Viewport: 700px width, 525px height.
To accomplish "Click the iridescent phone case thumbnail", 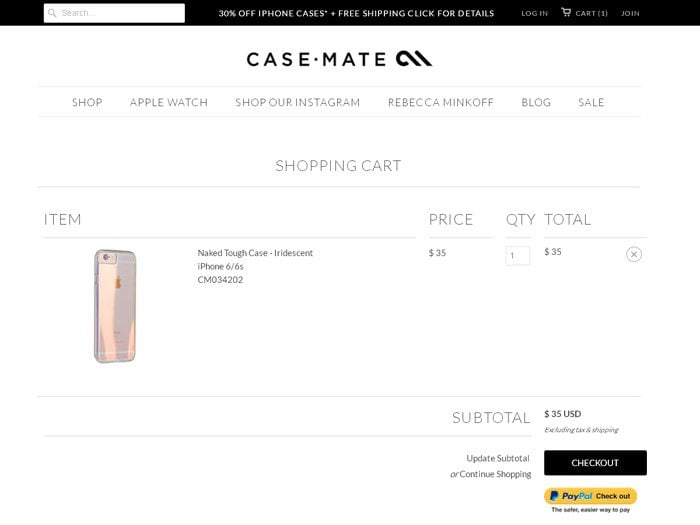I will pyautogui.click(x=115, y=305).
